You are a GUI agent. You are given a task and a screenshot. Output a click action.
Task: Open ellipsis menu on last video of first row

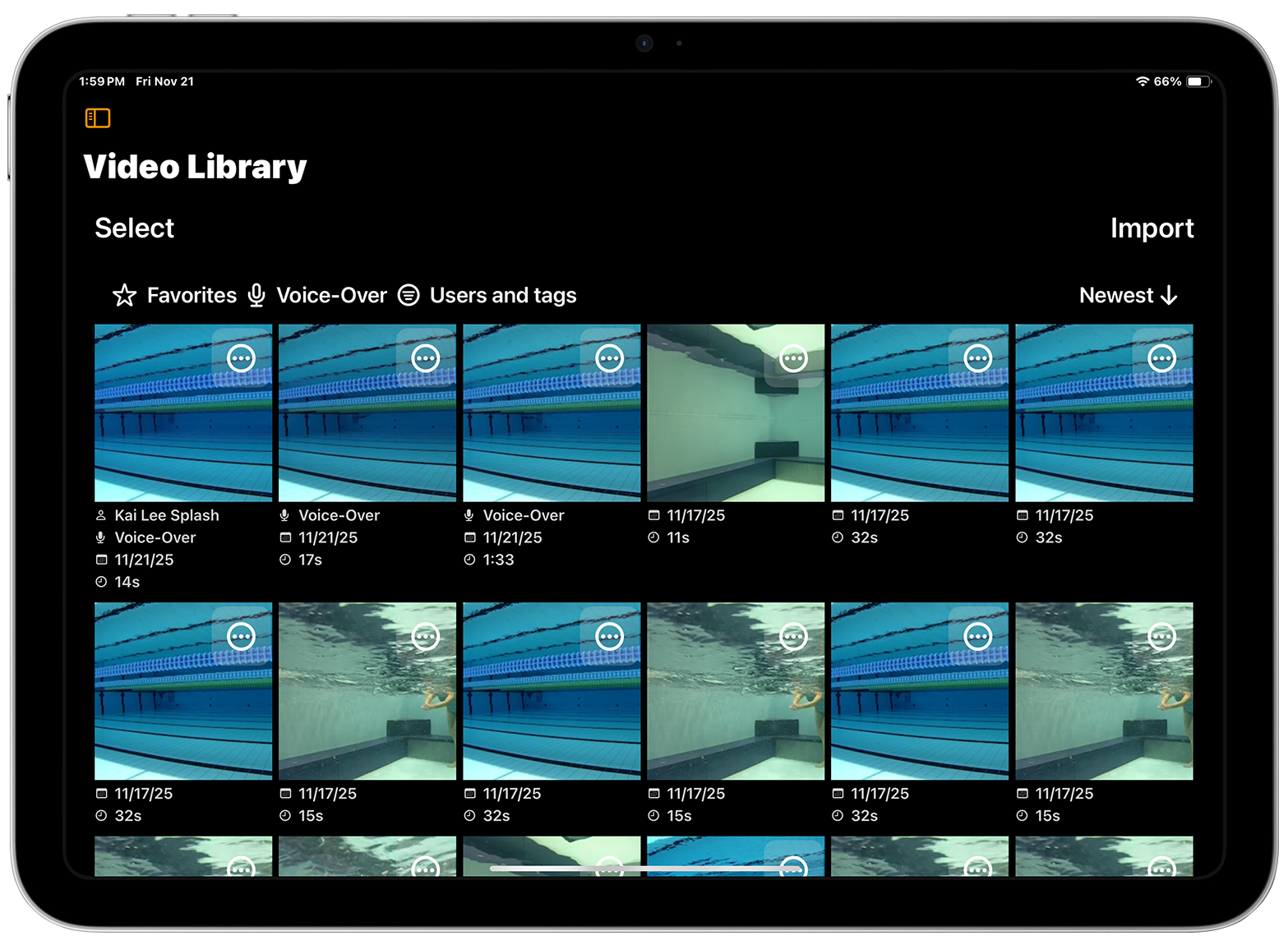[x=1161, y=358]
